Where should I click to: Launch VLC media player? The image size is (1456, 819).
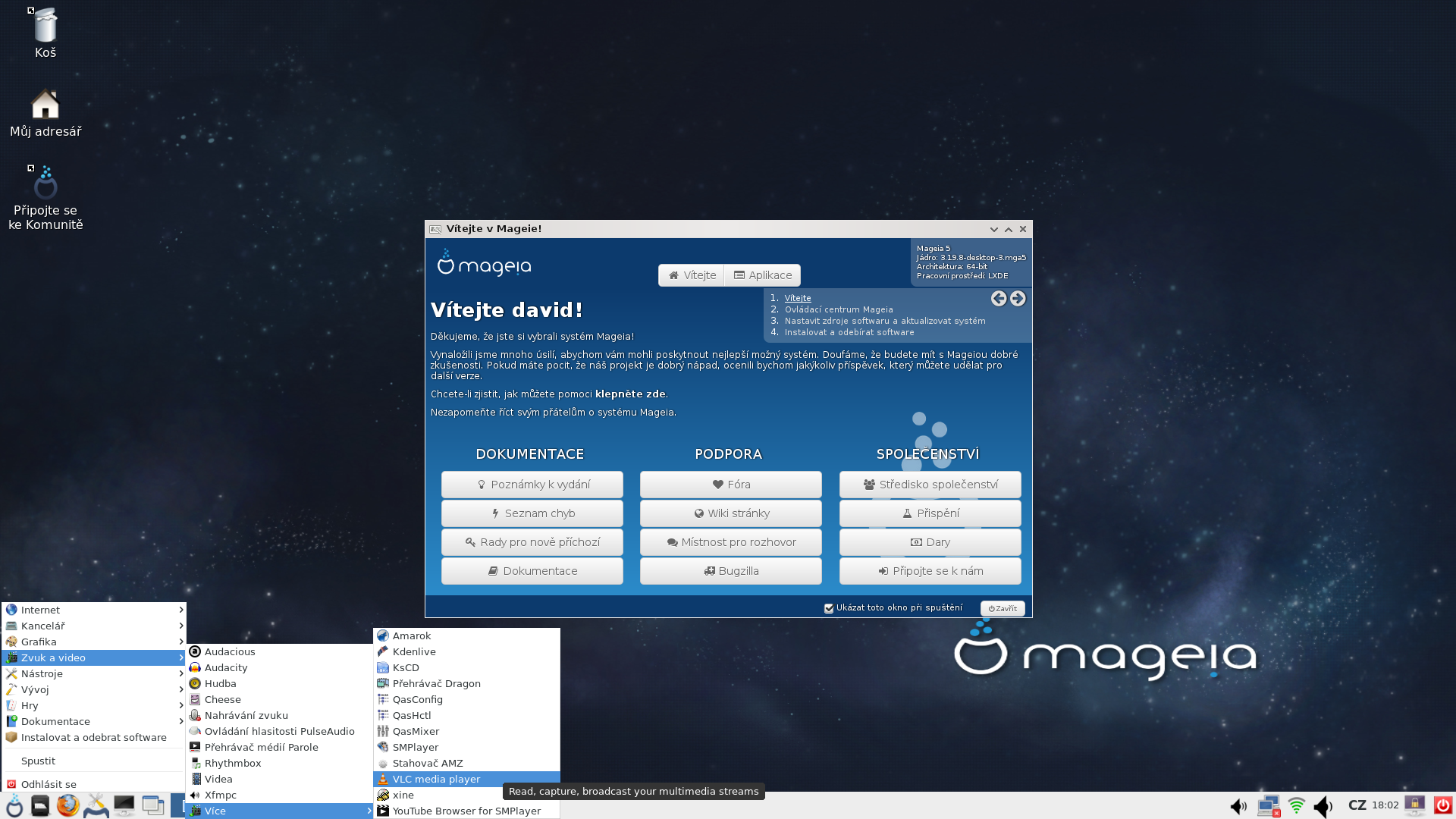pos(466,779)
